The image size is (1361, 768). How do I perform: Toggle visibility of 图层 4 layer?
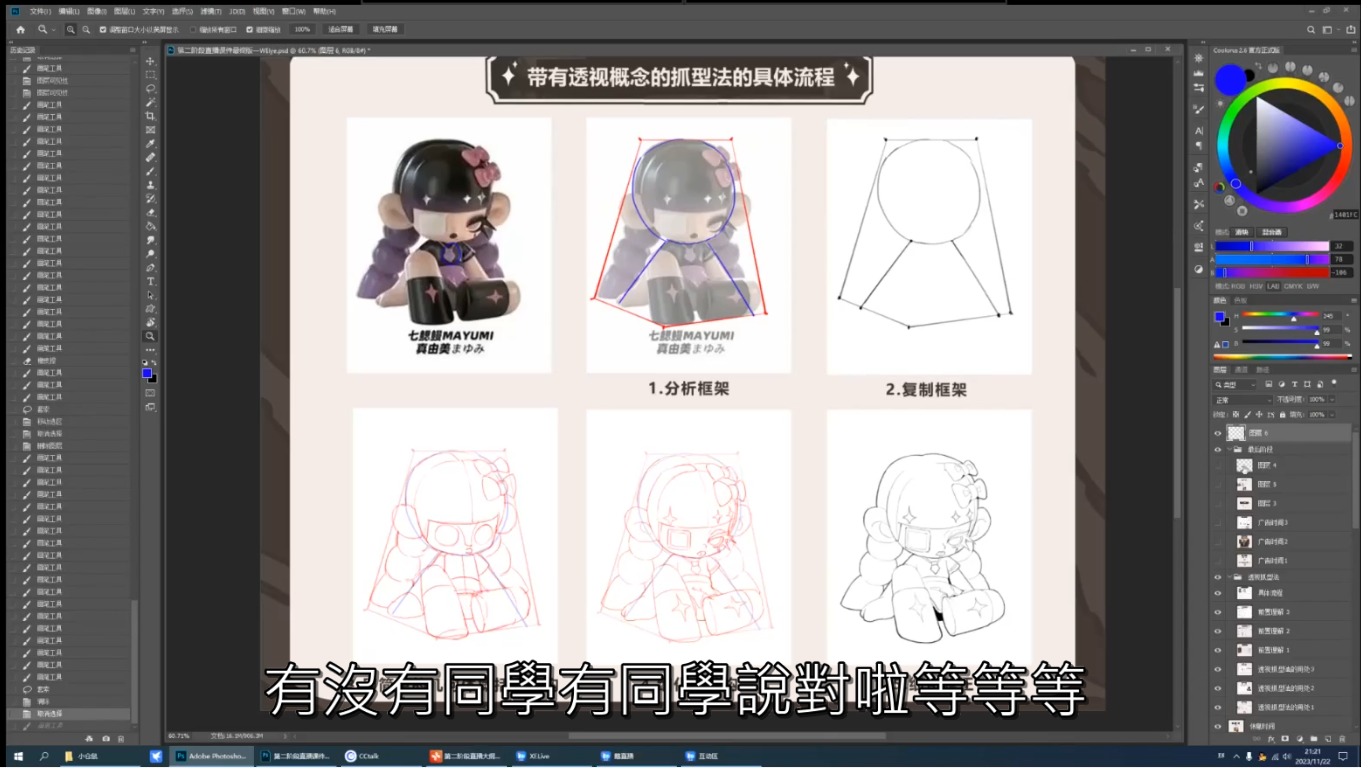1217,466
